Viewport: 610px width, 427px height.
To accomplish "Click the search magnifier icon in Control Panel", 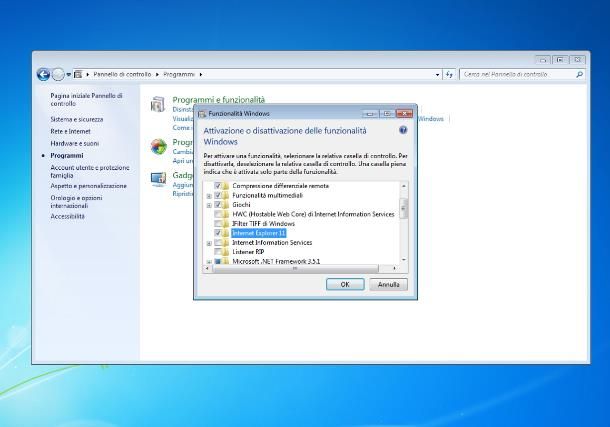I will 579,74.
